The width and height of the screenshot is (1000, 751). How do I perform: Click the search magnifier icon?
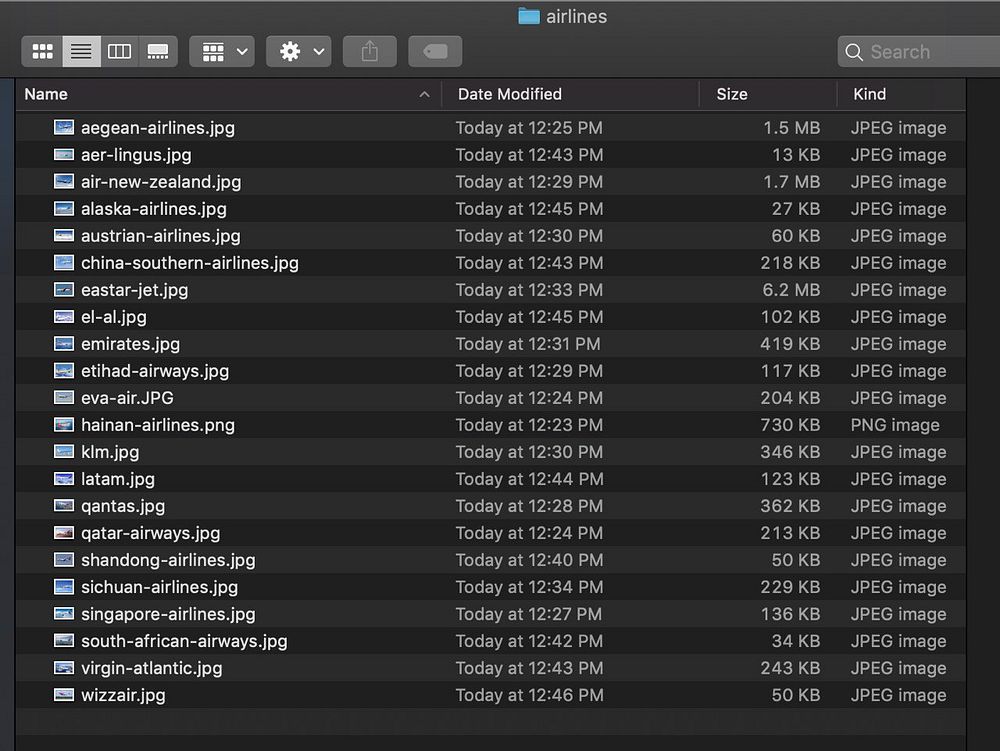tap(854, 52)
